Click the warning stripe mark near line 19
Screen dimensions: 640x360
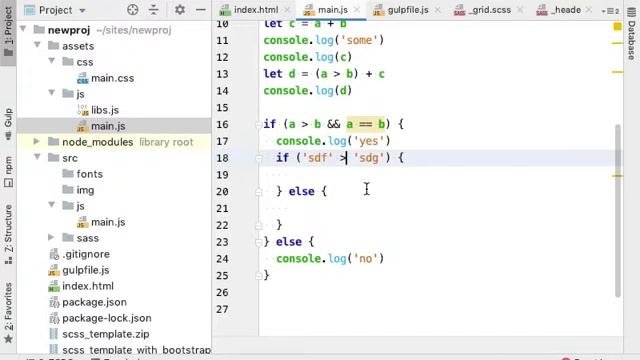click(x=618, y=176)
